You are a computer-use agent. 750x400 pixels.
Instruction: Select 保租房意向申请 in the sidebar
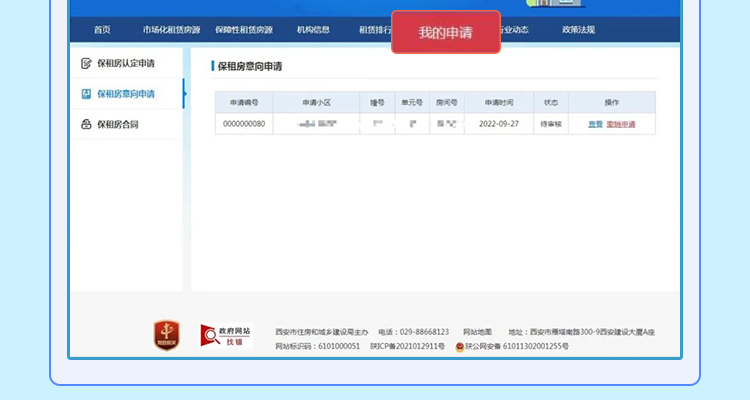pyautogui.click(x=126, y=94)
